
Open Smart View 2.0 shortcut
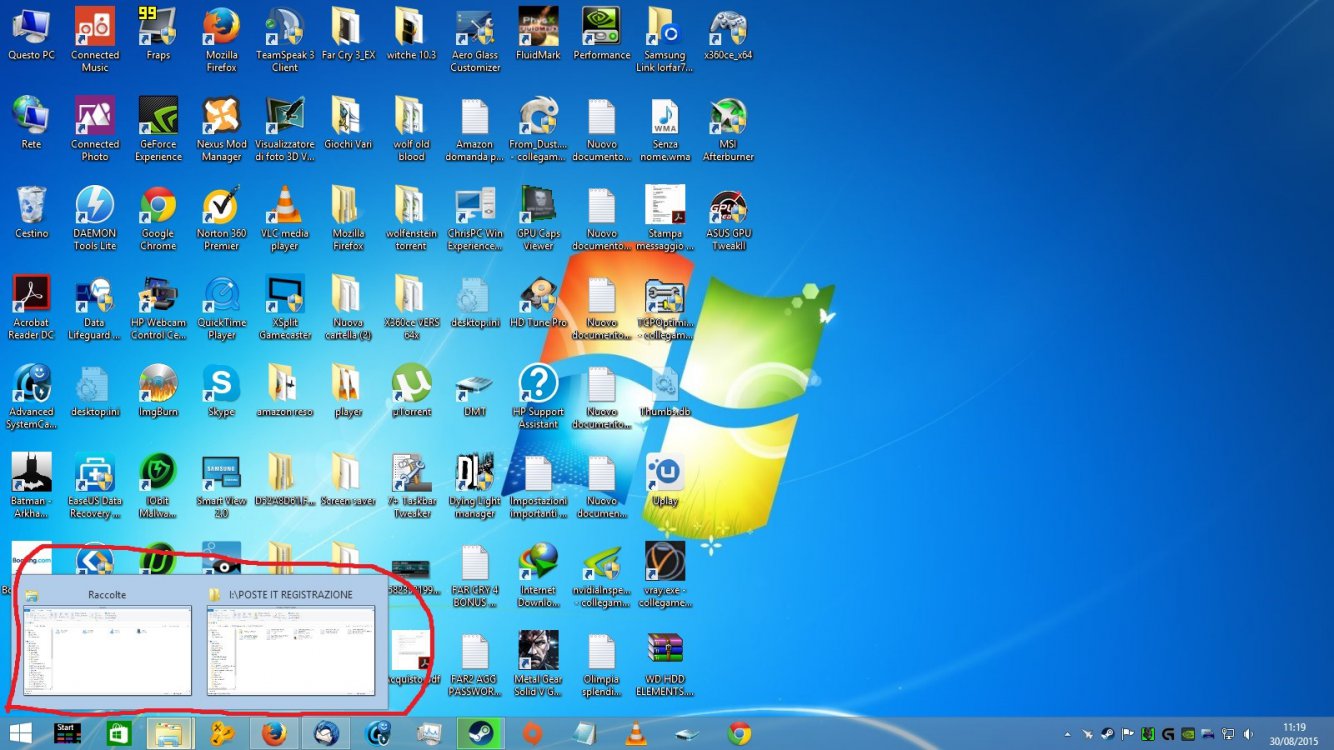tap(221, 485)
